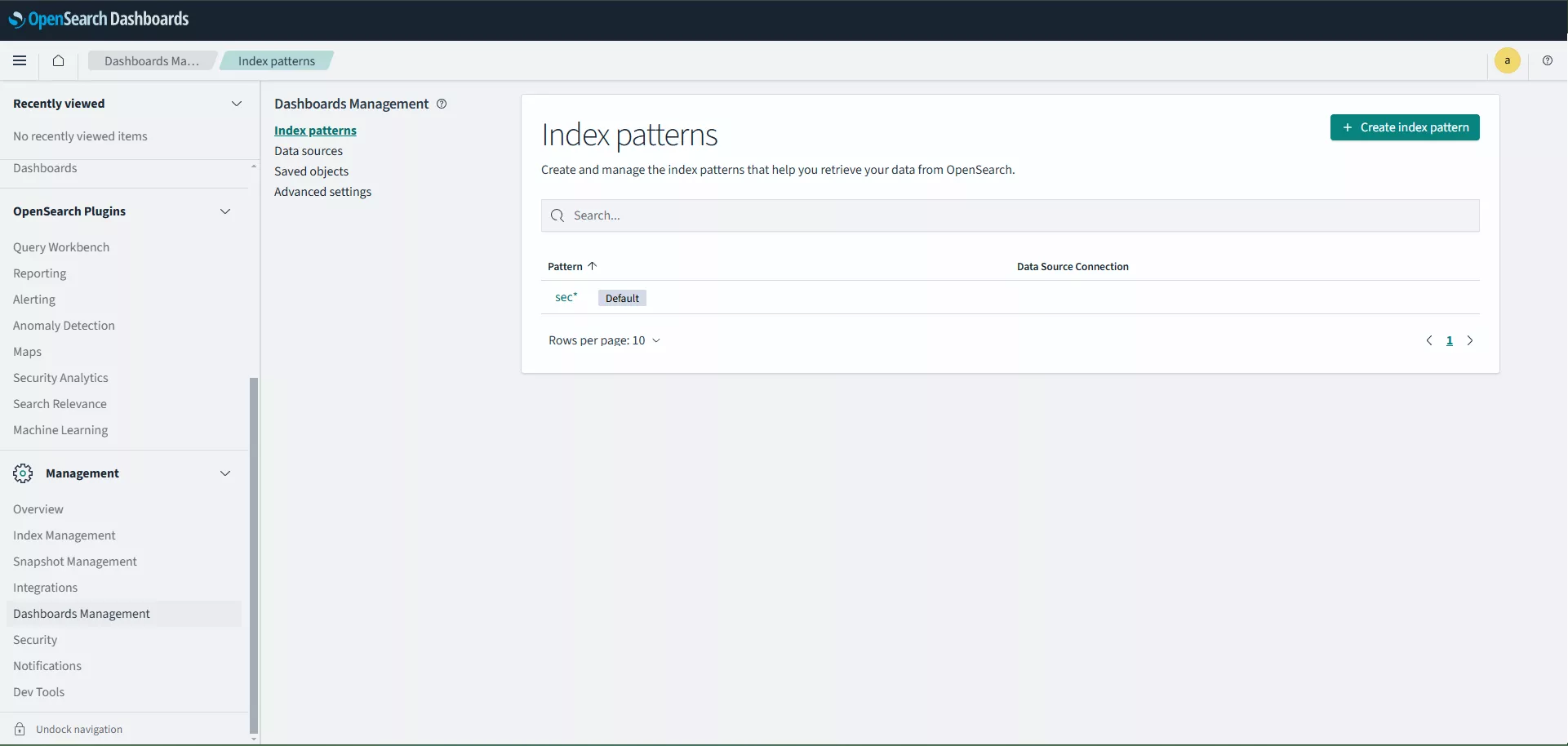Open help menu icon in header
The height and width of the screenshot is (746, 1568).
coord(1547,60)
